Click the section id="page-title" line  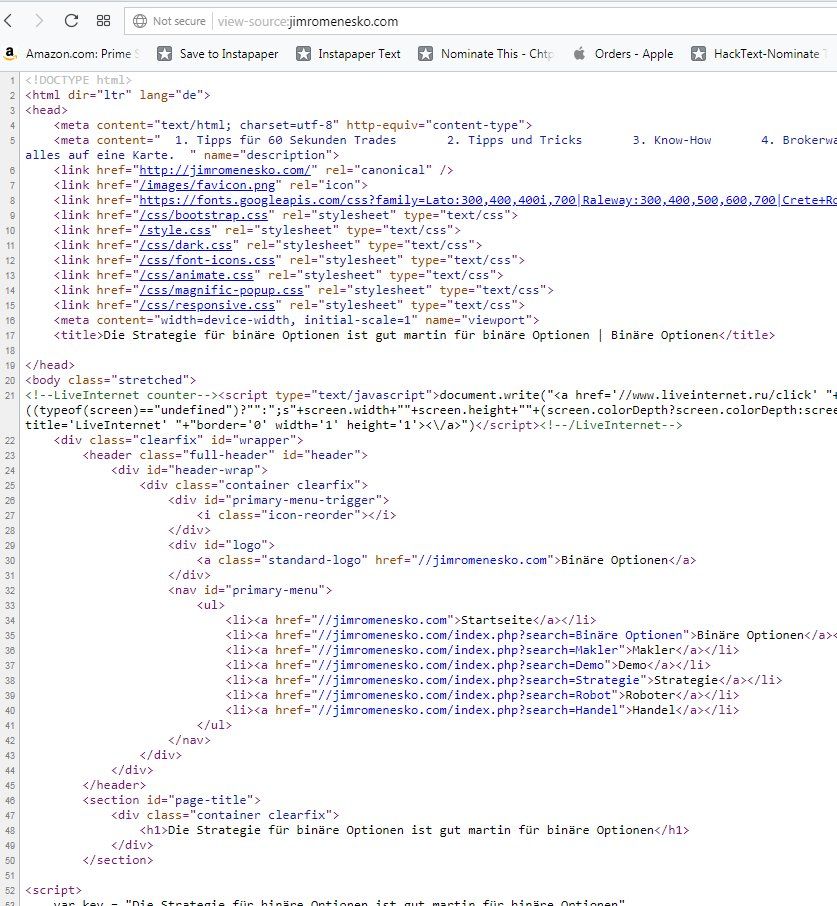tap(172, 800)
